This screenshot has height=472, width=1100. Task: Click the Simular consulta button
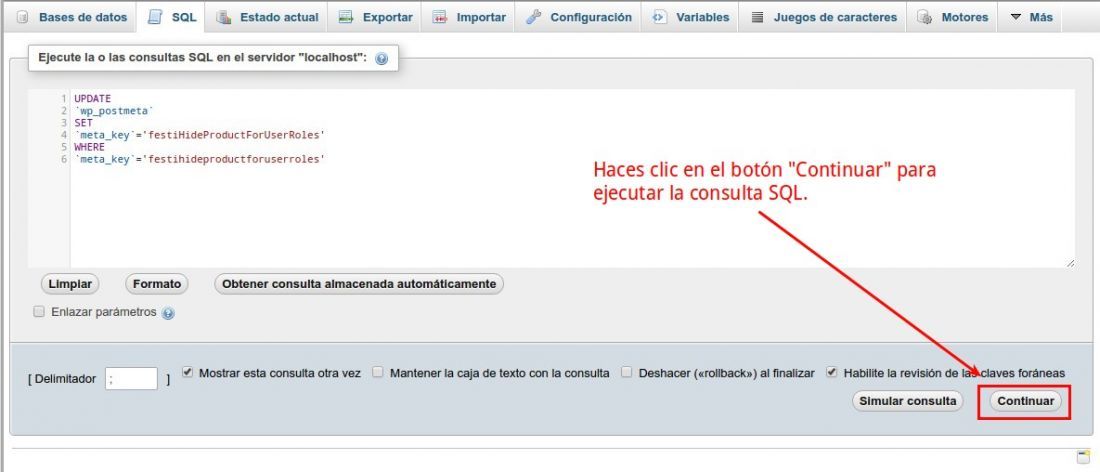[x=908, y=401]
